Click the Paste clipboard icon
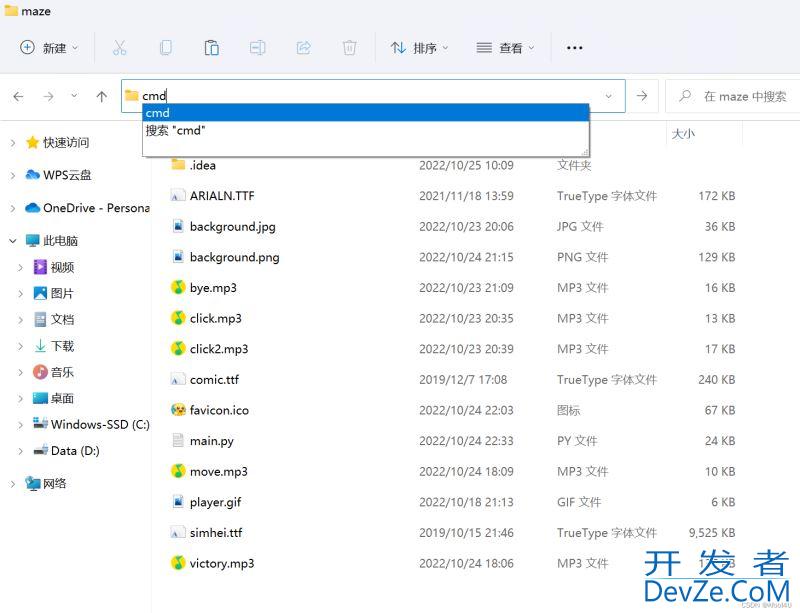Viewport: 800px width, 613px height. (x=211, y=48)
